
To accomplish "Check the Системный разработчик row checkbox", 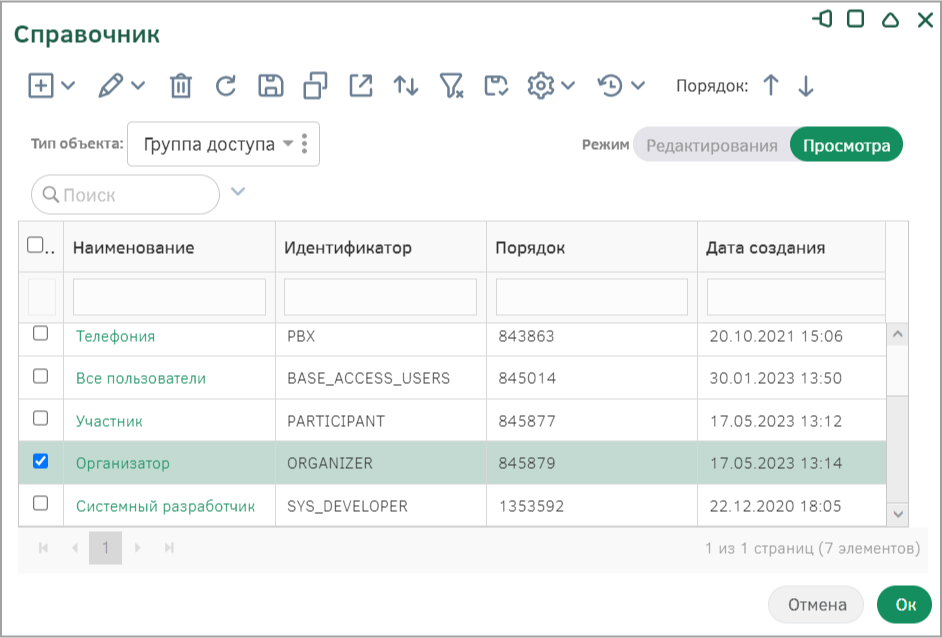I will [40, 503].
